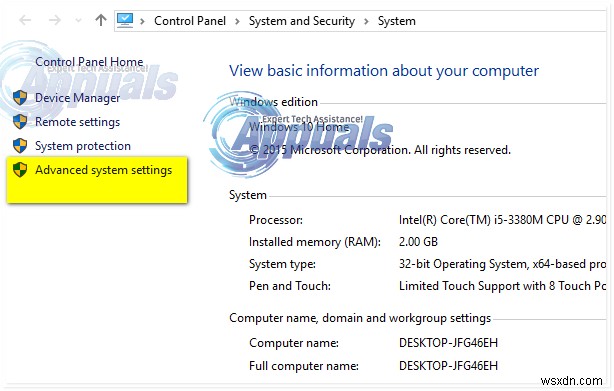Click the 'Pen and Touch:' label
Viewport: 614px width, 391px height.
point(290,286)
